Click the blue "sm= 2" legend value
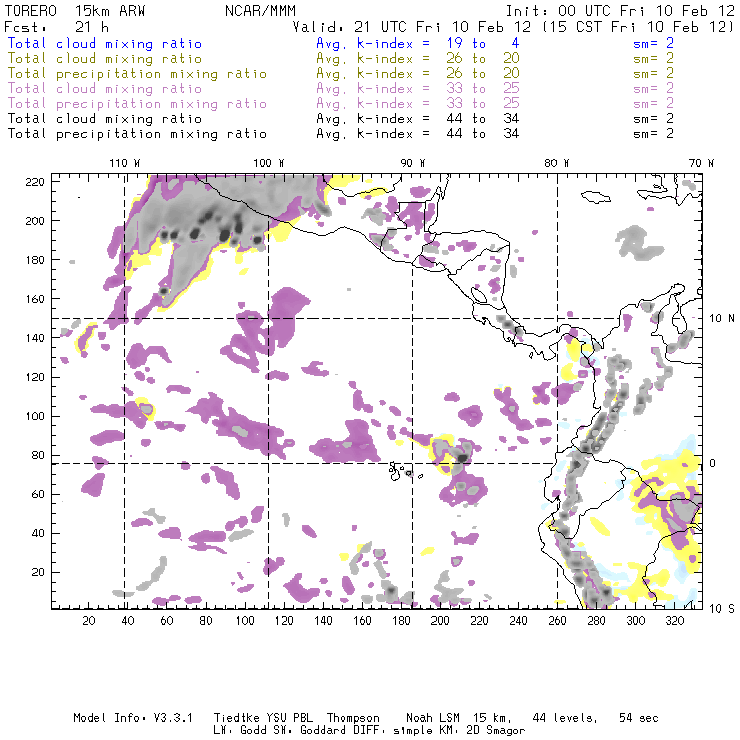The height and width of the screenshot is (740, 740). point(654,43)
